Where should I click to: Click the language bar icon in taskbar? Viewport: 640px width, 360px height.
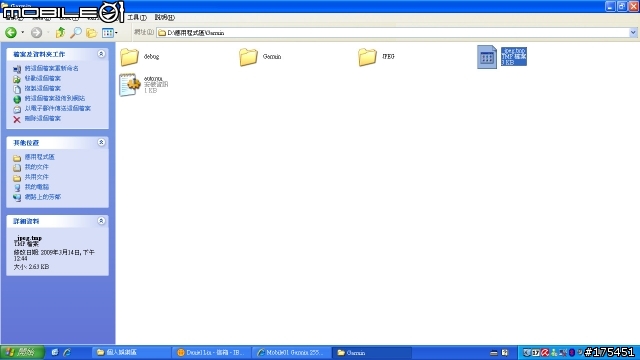(x=494, y=353)
